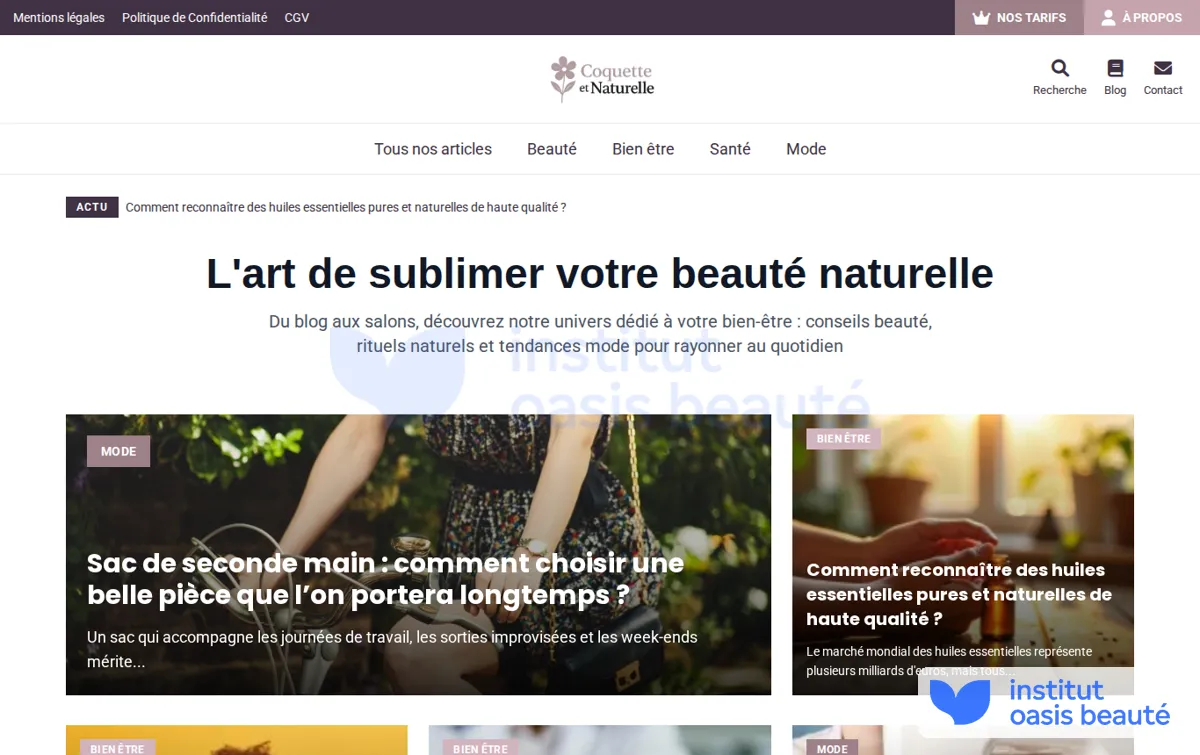Open the Blog book icon
Screen dimensions: 1200x755
1115,68
